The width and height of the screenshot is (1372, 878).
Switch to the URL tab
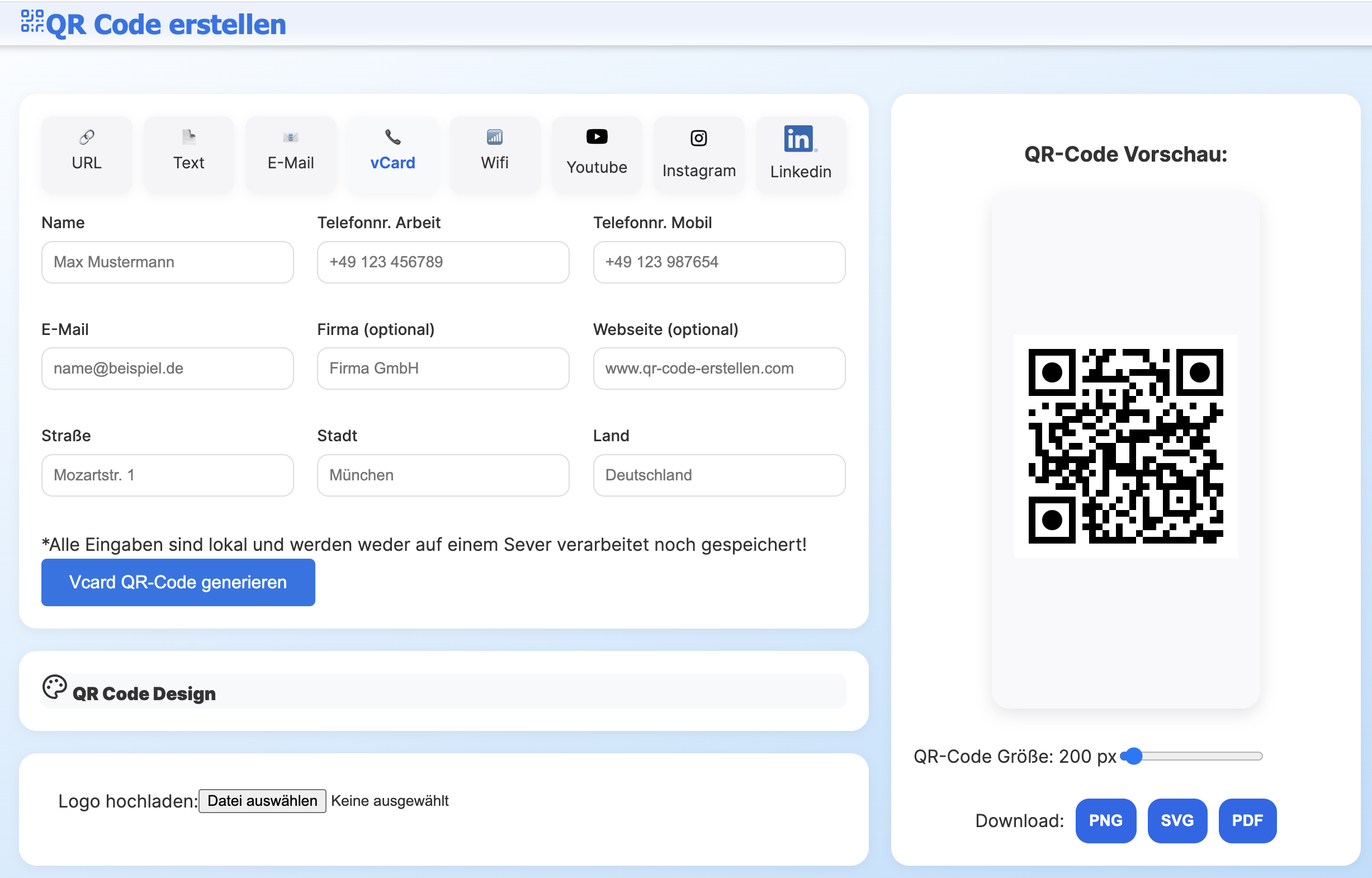click(x=87, y=154)
